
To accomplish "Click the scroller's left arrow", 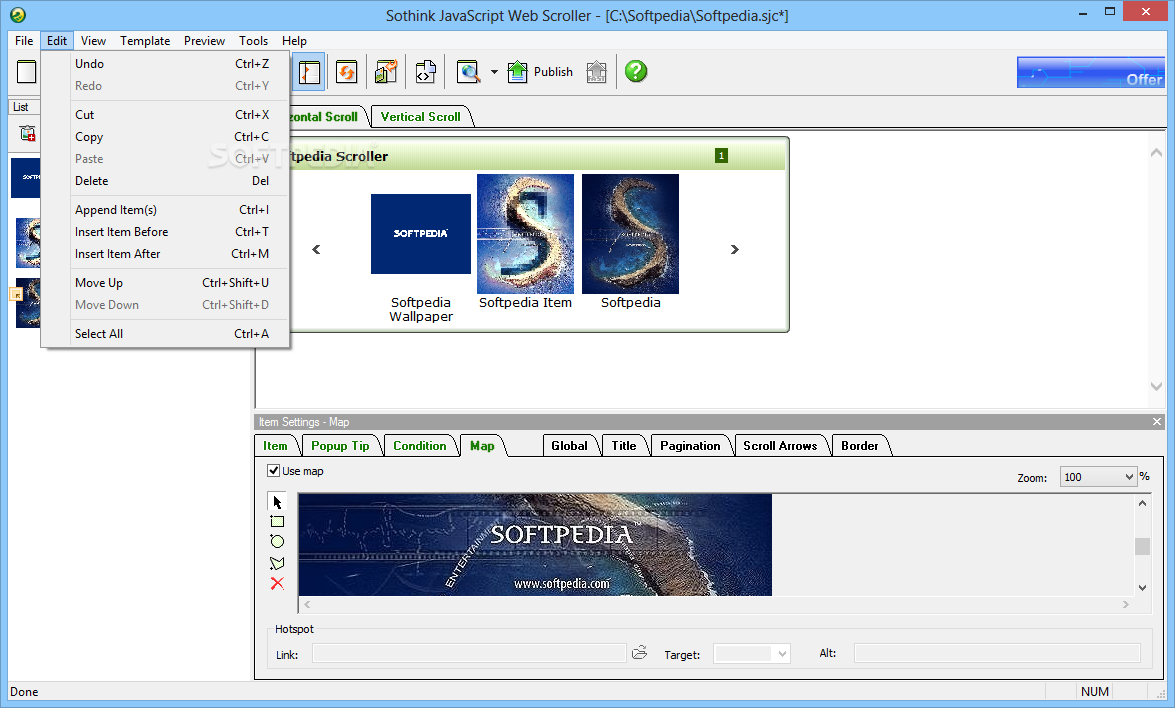I will (x=316, y=249).
